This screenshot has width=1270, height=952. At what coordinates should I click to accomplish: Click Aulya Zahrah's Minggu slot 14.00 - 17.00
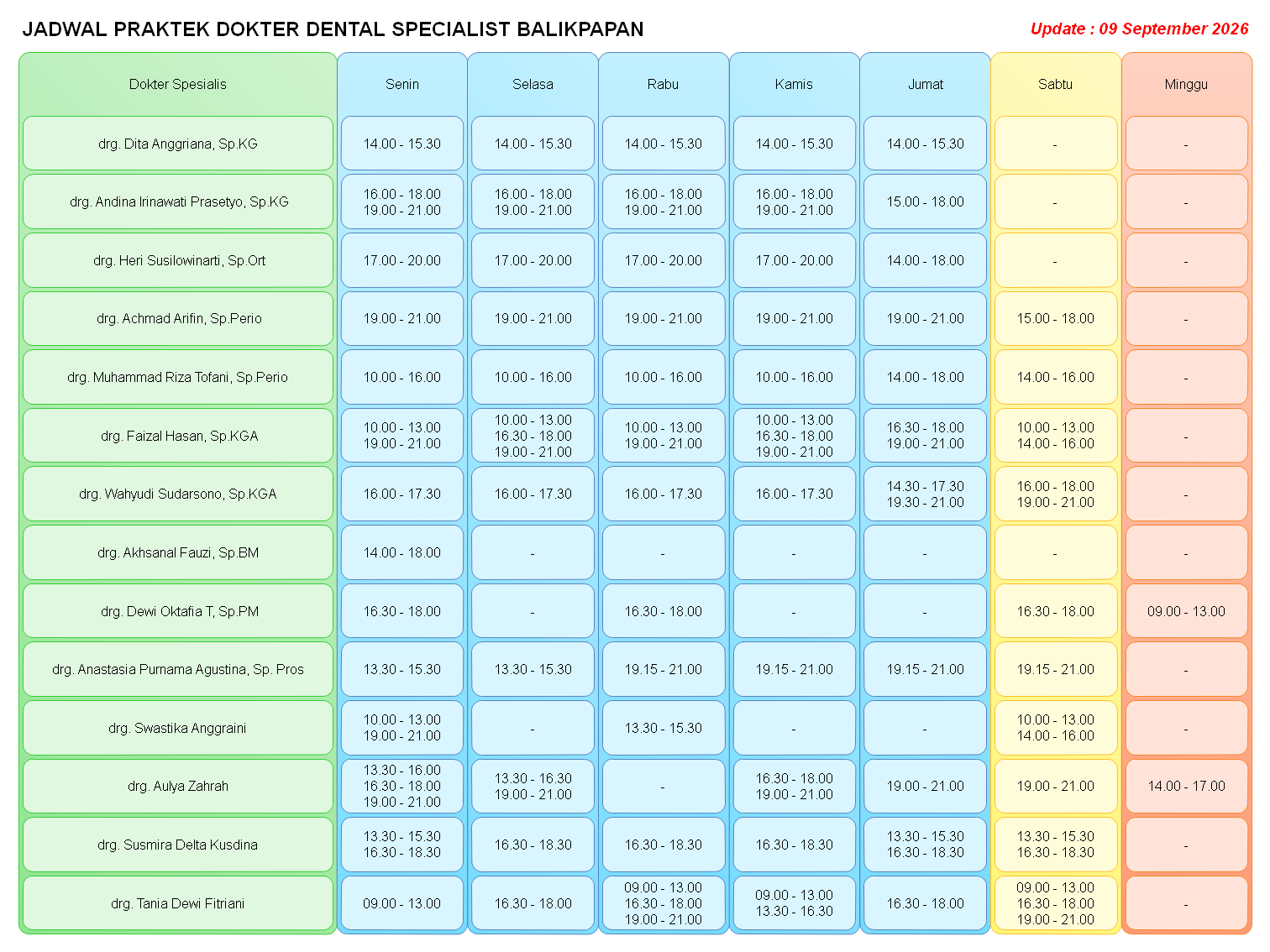(x=1186, y=786)
